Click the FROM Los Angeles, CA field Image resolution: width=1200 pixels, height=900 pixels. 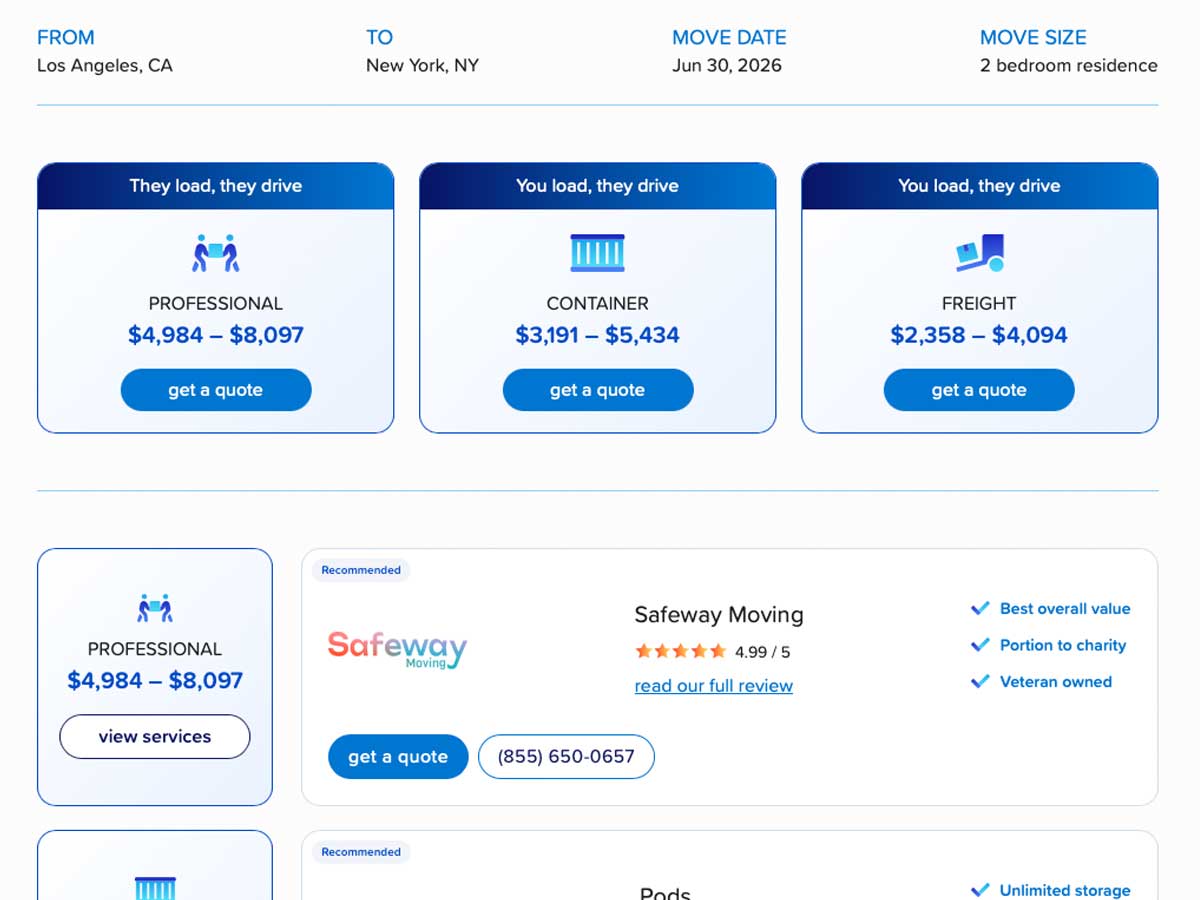point(105,52)
